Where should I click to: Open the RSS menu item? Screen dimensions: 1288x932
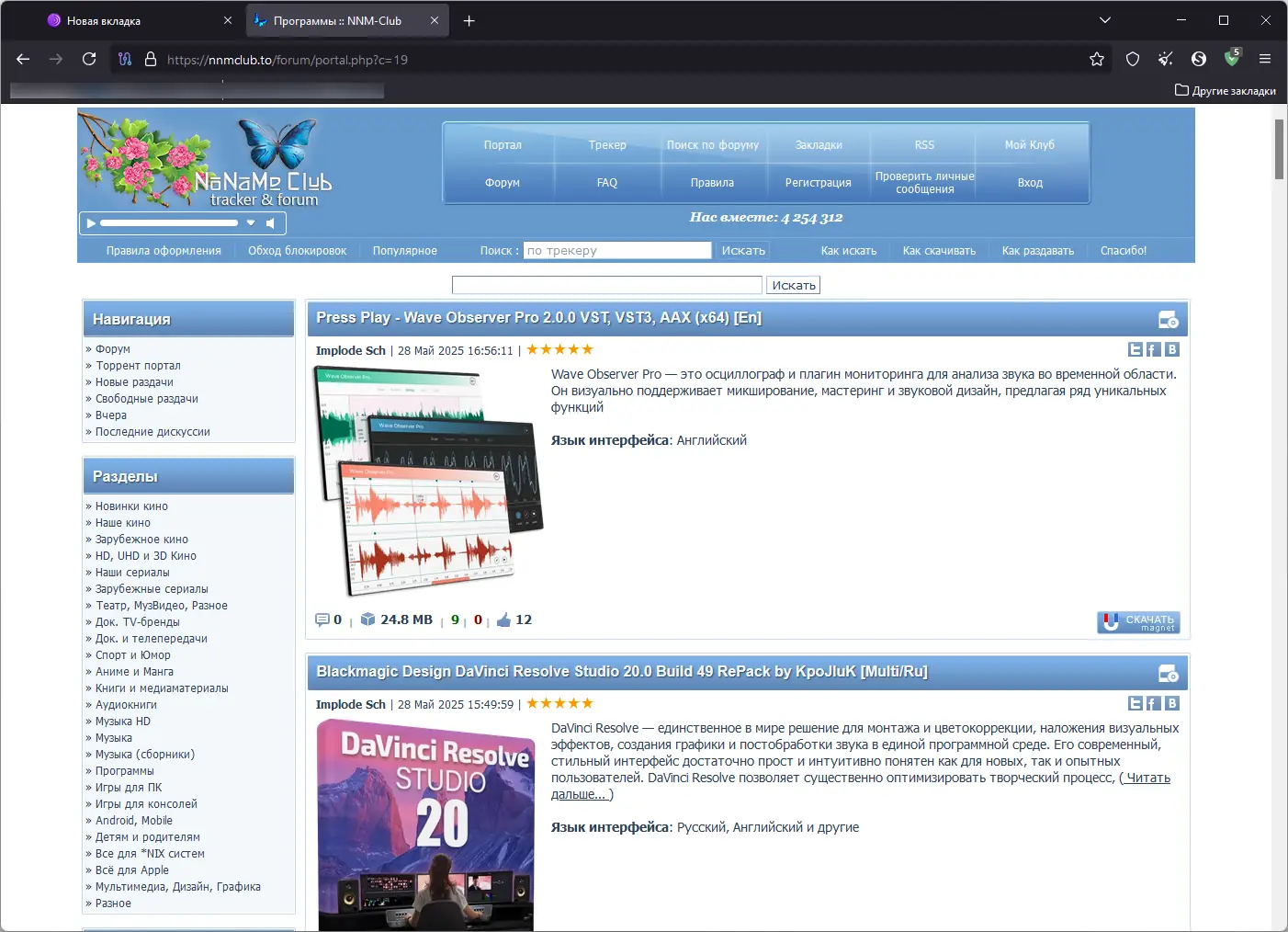point(924,145)
